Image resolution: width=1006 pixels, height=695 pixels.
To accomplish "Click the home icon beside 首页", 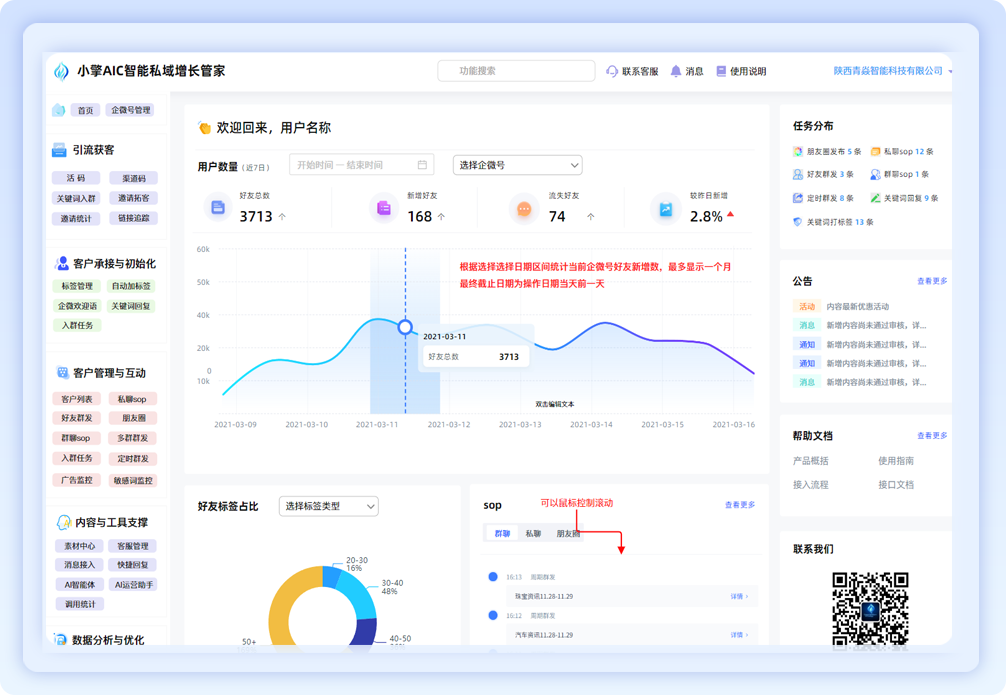I will 59,110.
